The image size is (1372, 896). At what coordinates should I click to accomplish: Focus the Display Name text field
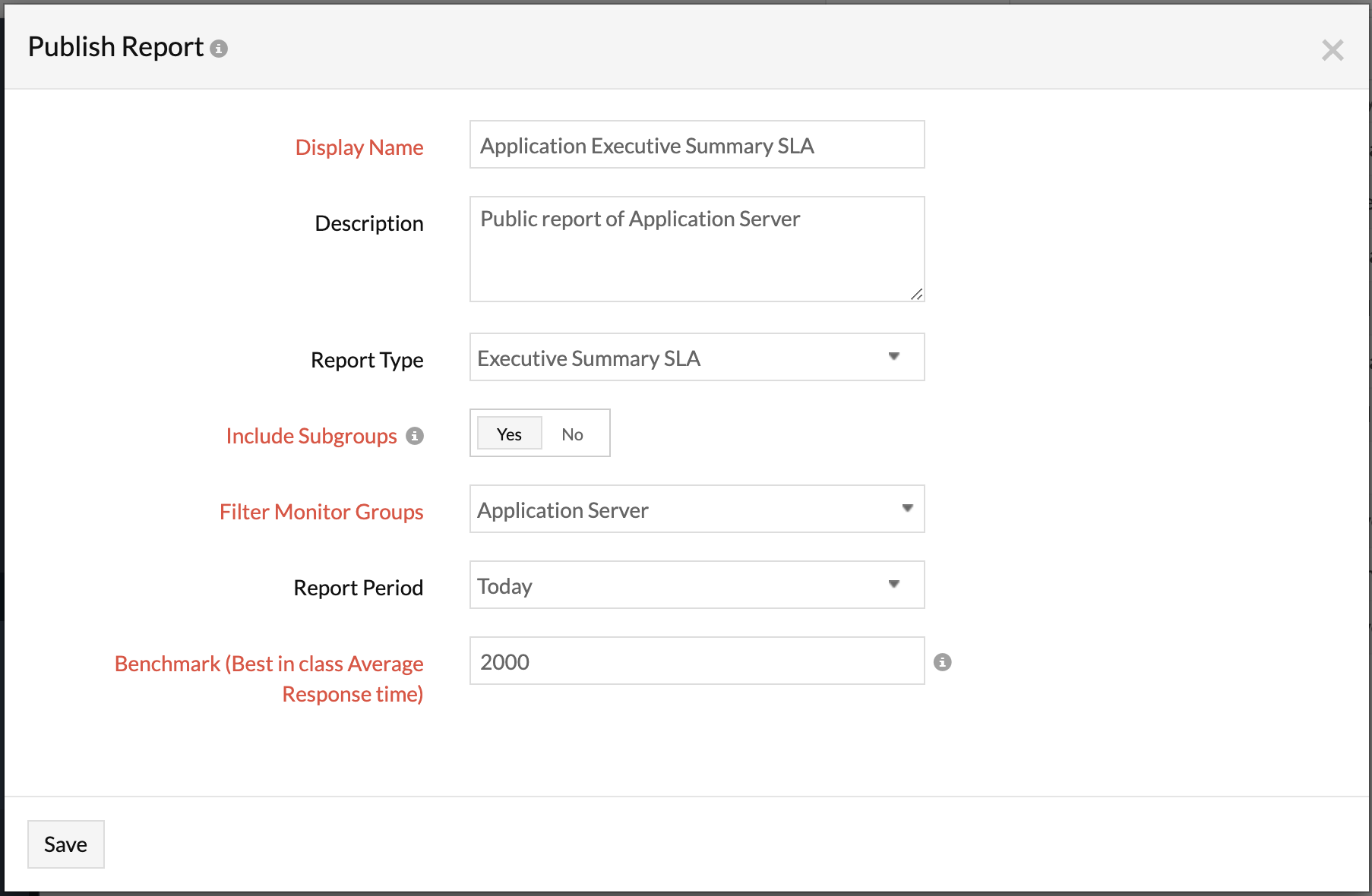(x=696, y=144)
